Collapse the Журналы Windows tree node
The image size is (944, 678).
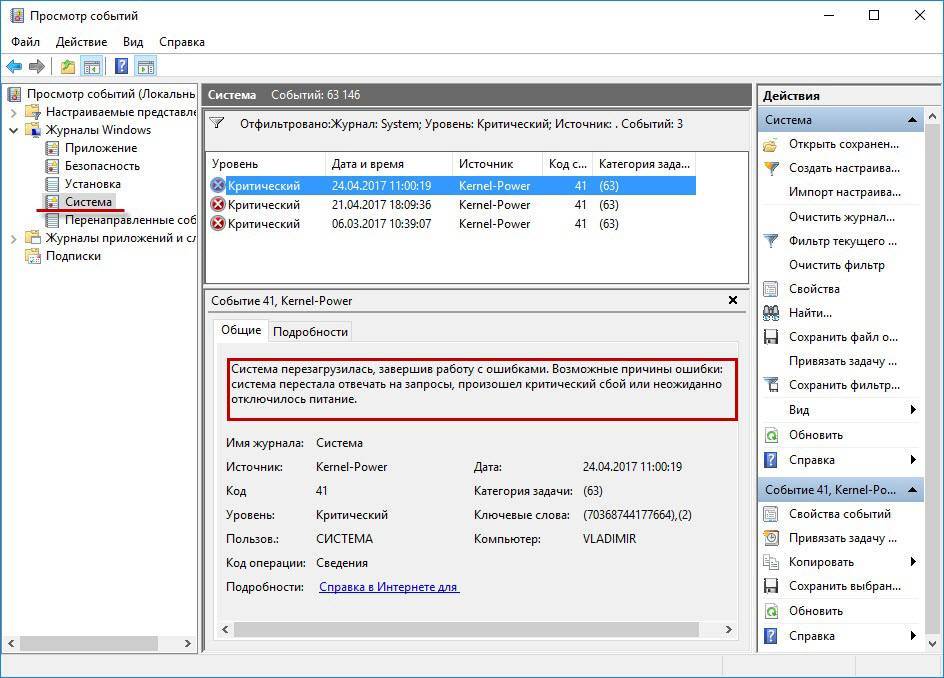pos(13,130)
